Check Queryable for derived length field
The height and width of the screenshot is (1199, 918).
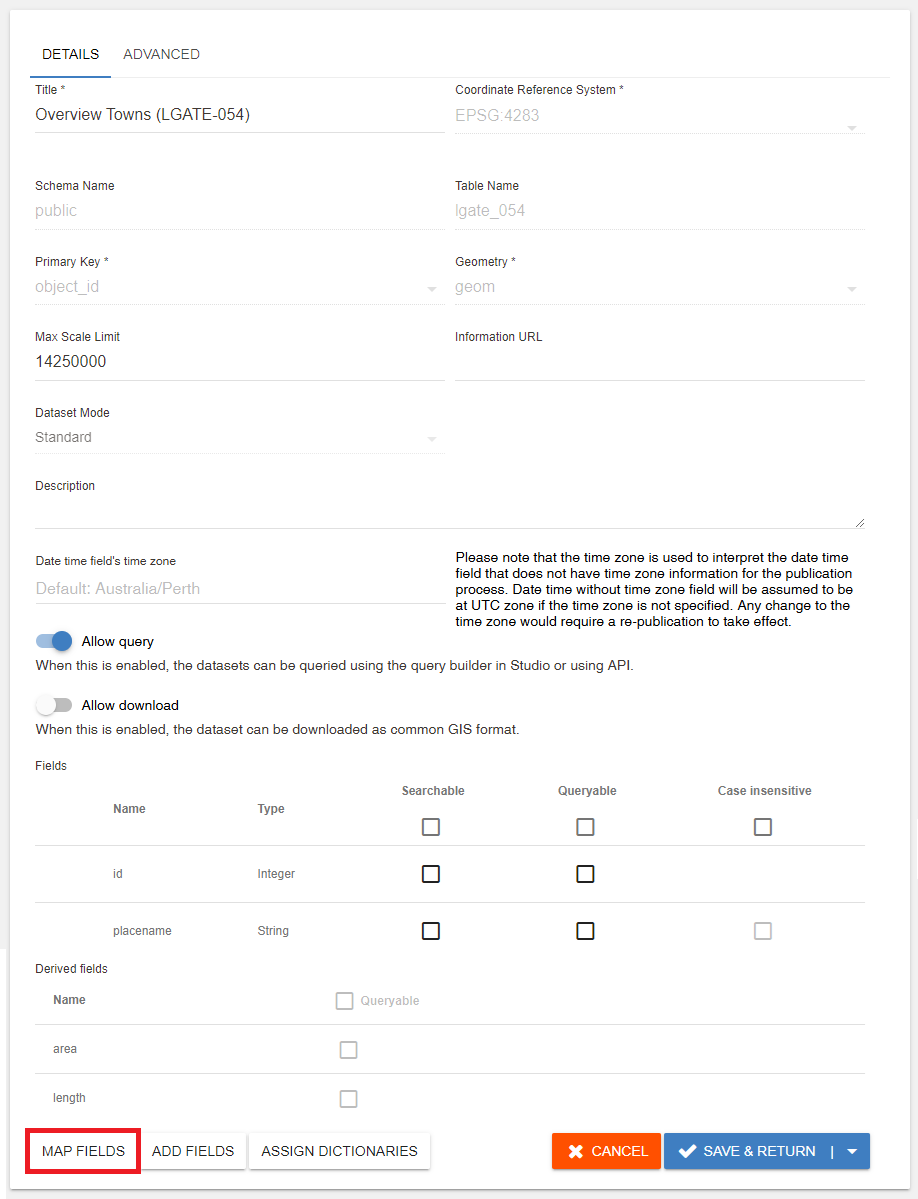348,1099
